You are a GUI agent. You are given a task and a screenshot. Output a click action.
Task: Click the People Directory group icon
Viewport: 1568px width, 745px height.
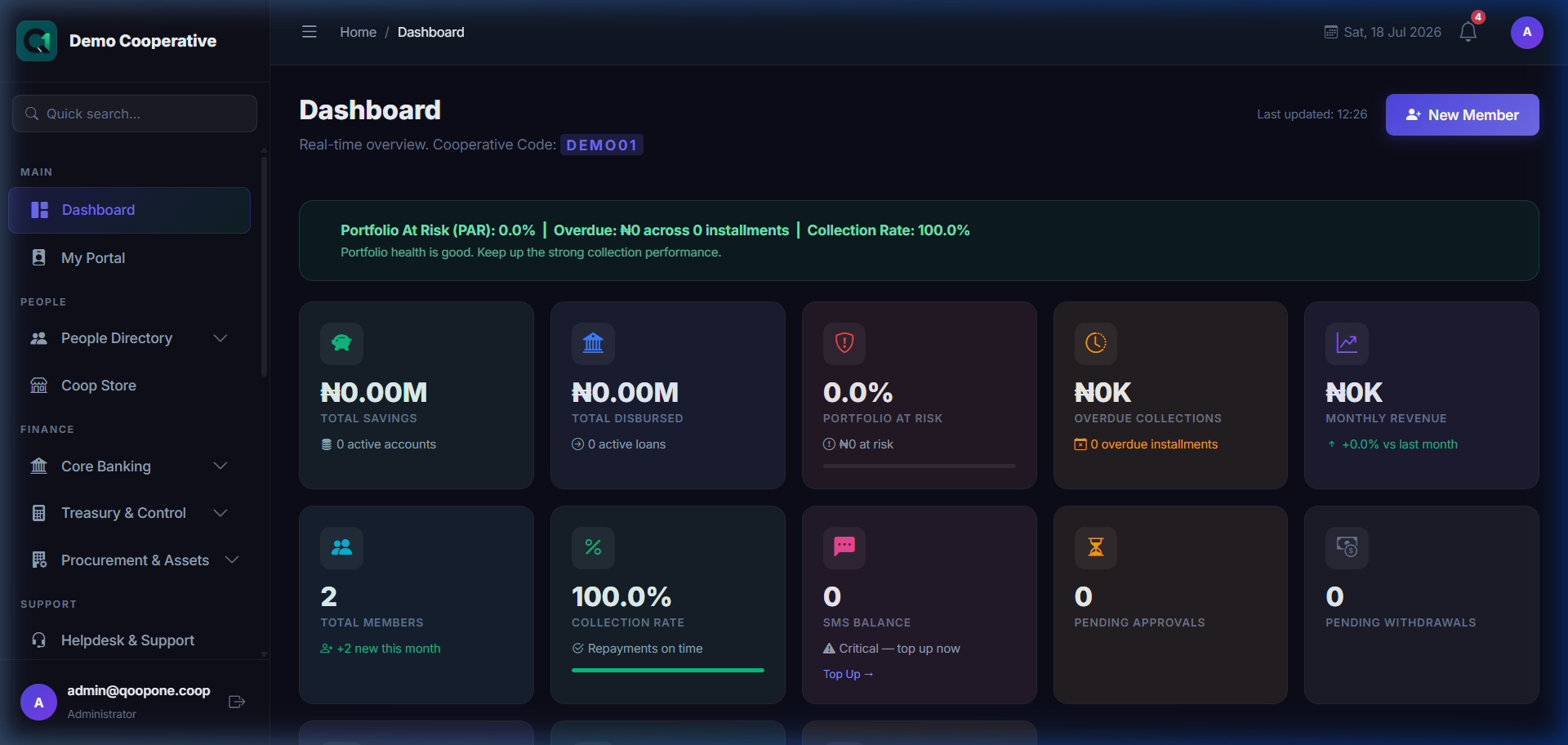38,338
